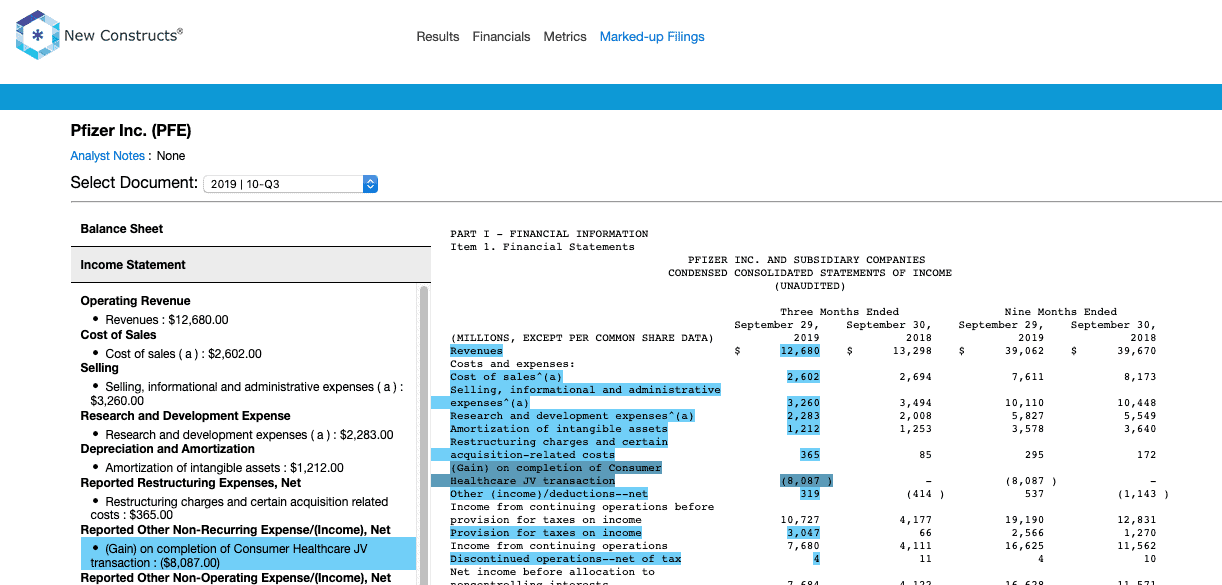
Task: Click the Costs and expenses: line in the filing
Action: (513, 364)
